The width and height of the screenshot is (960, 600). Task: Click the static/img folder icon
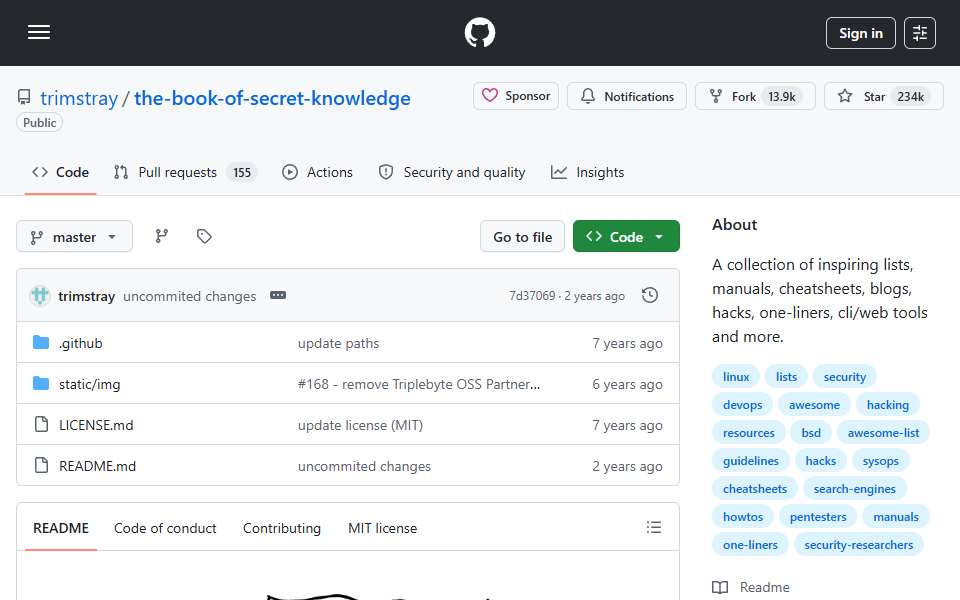pyautogui.click(x=41, y=383)
